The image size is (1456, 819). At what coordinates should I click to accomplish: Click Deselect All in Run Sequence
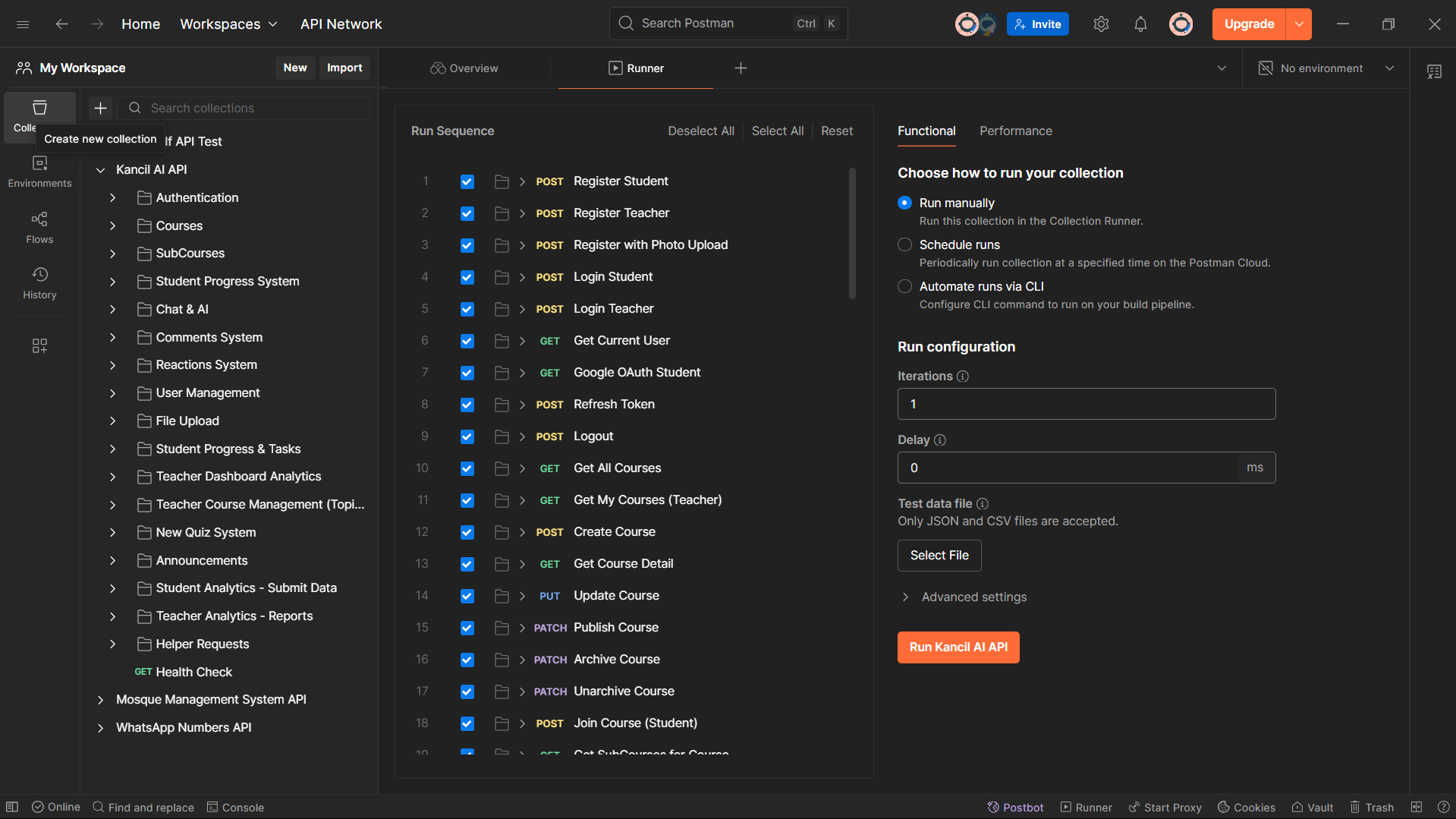coord(700,131)
